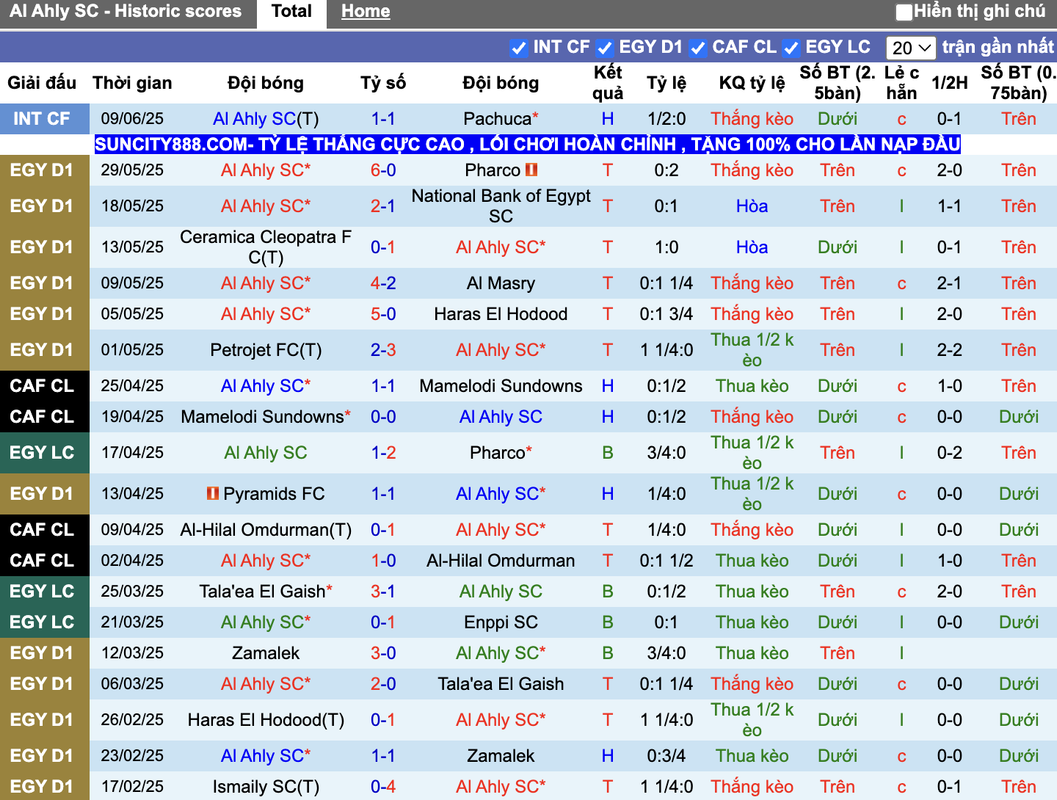Toggle the INT CF competition checkbox
The width and height of the screenshot is (1057, 800).
pos(518,48)
